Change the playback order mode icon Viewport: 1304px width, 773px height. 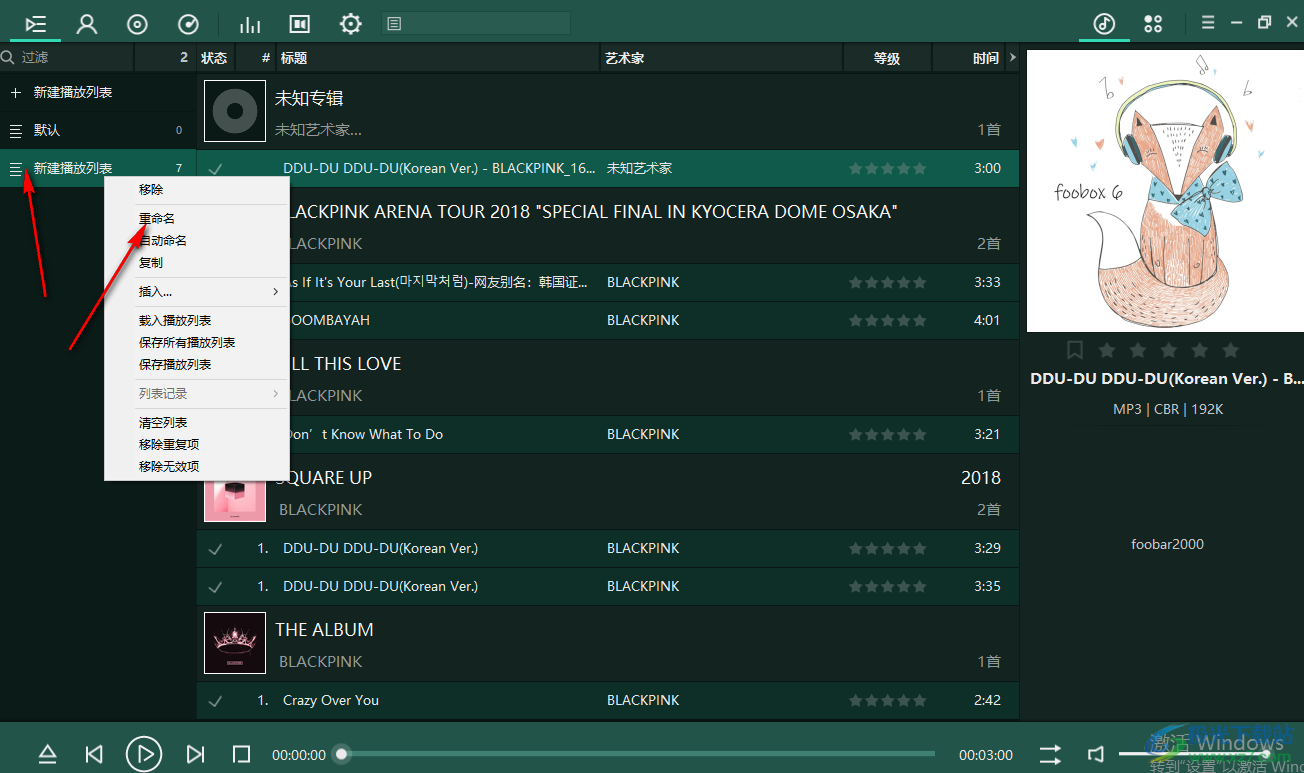pos(1050,755)
